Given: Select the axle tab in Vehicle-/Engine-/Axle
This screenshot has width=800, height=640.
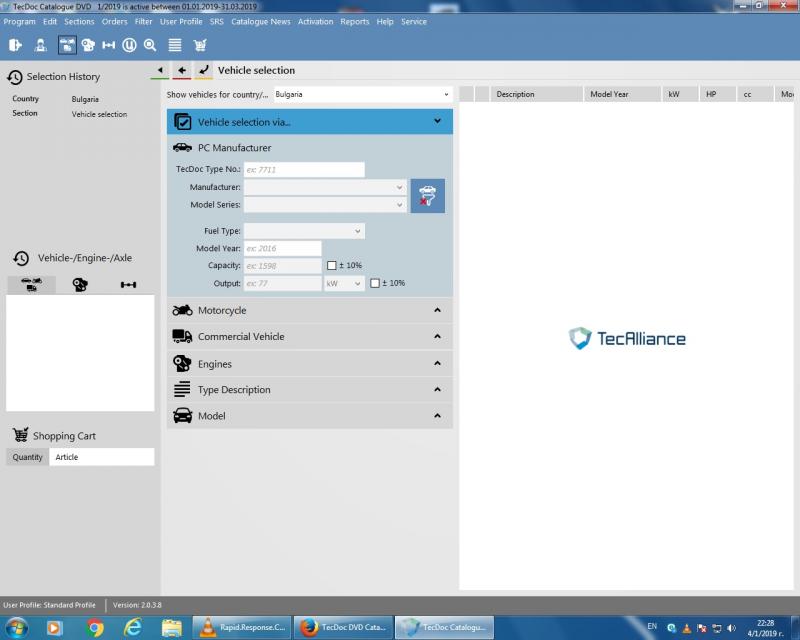Looking at the screenshot, I should pyautogui.click(x=128, y=284).
